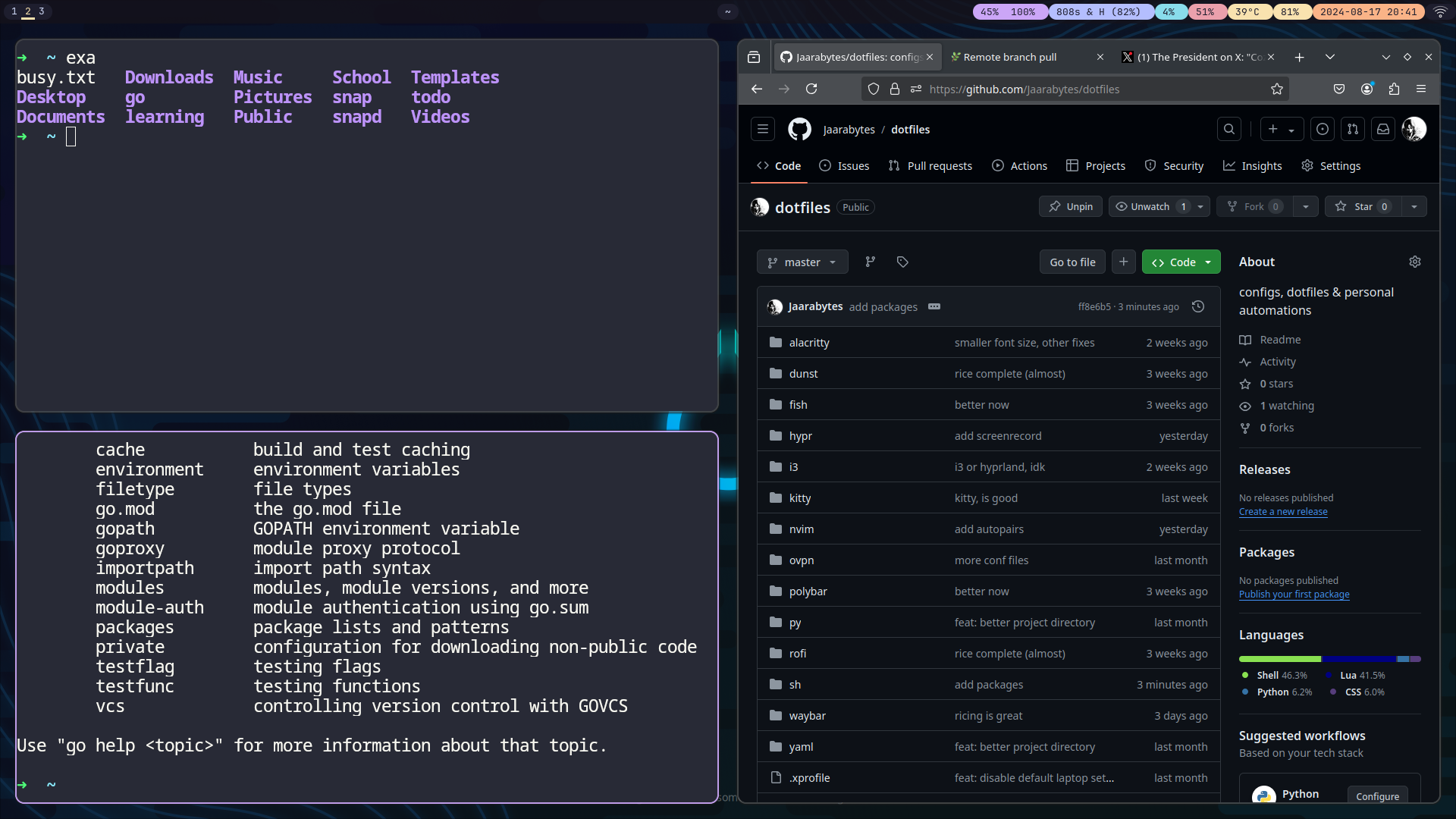Click the GitHub repository Code tab

(x=788, y=165)
